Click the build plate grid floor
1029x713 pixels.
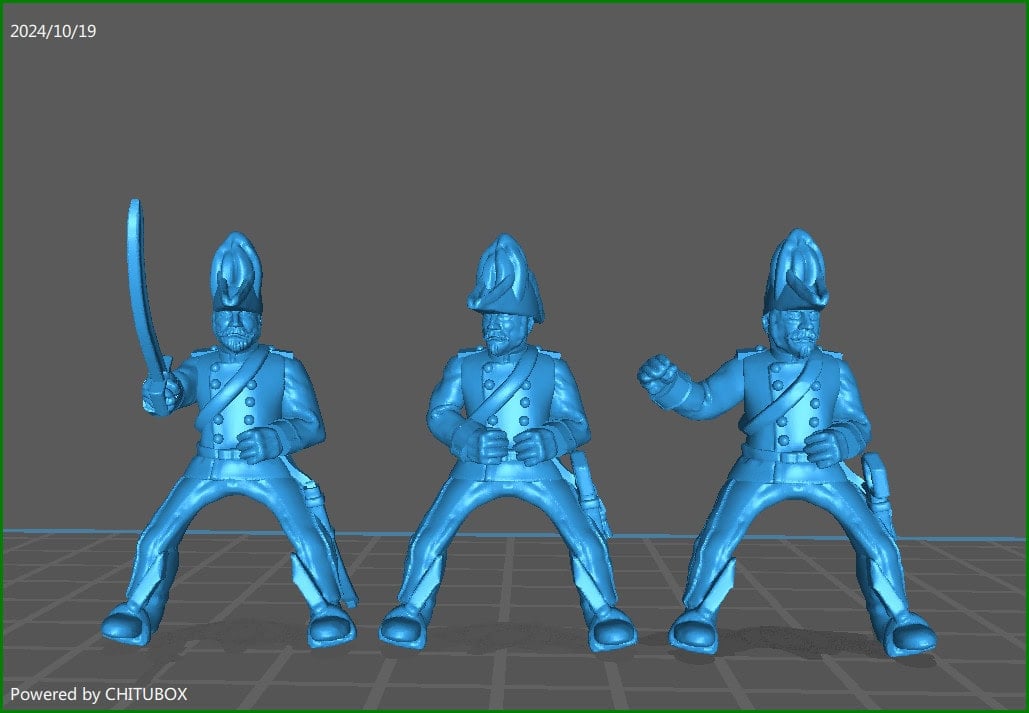pos(520,680)
